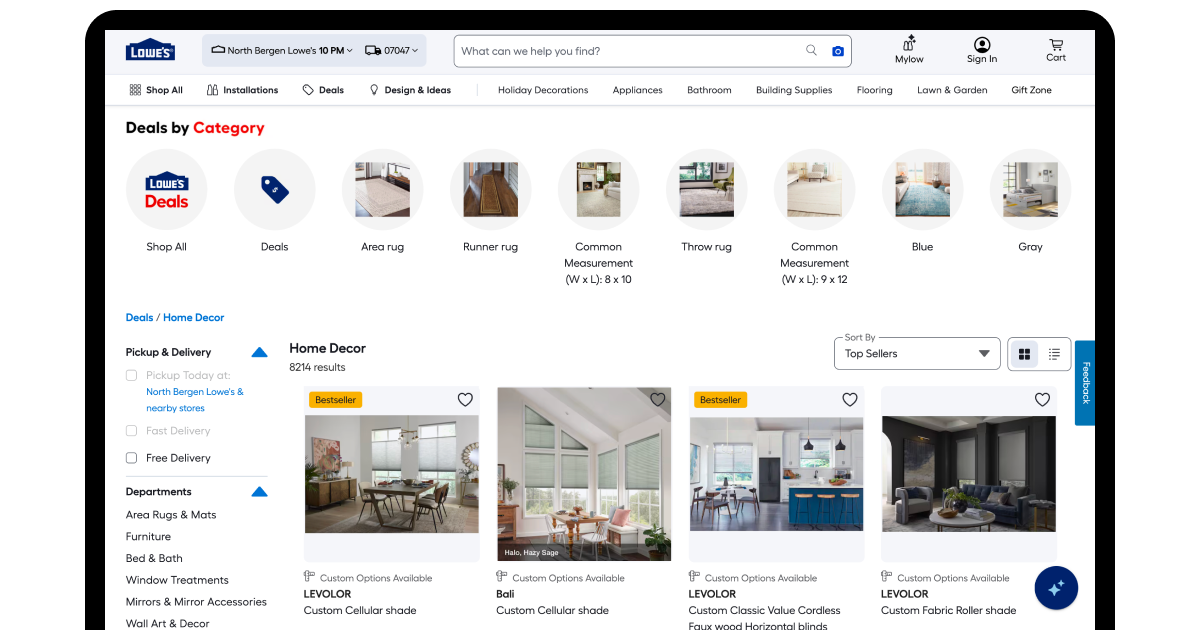The width and height of the screenshot is (1200, 630).
Task: Select Gray rug category thumbnail
Action: click(1030, 190)
